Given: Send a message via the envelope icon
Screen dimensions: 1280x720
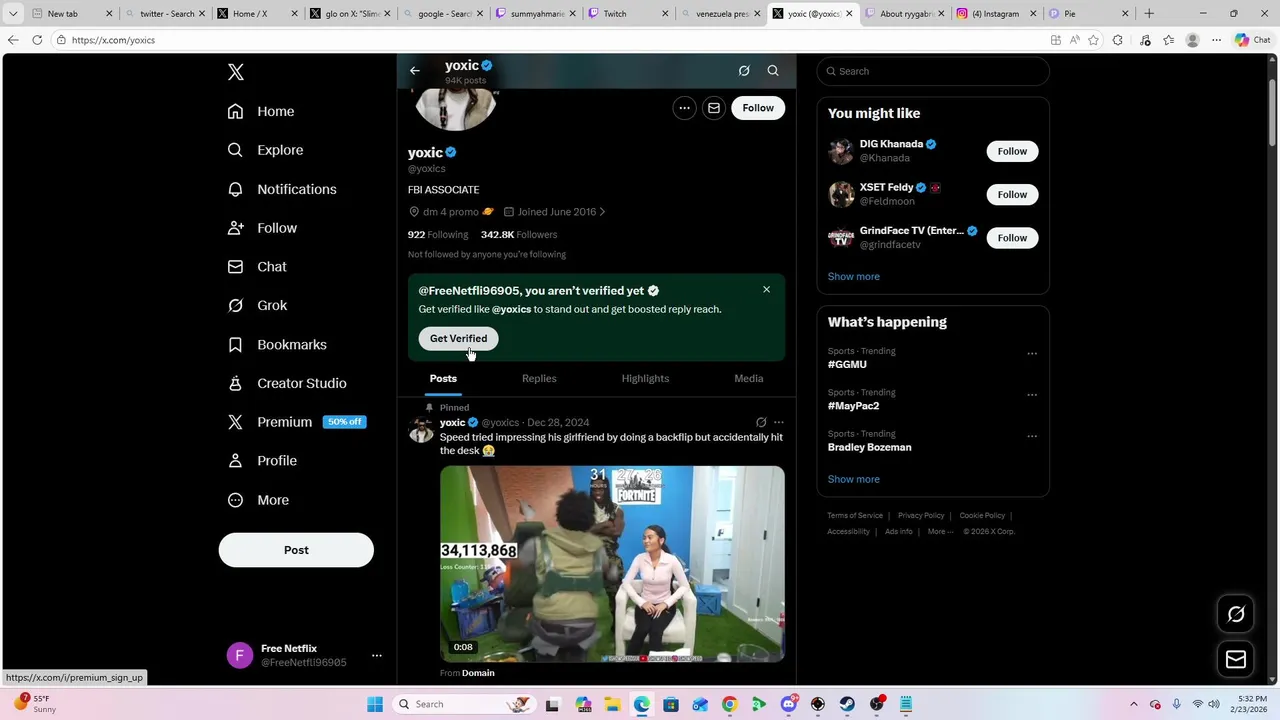Looking at the screenshot, I should point(714,108).
